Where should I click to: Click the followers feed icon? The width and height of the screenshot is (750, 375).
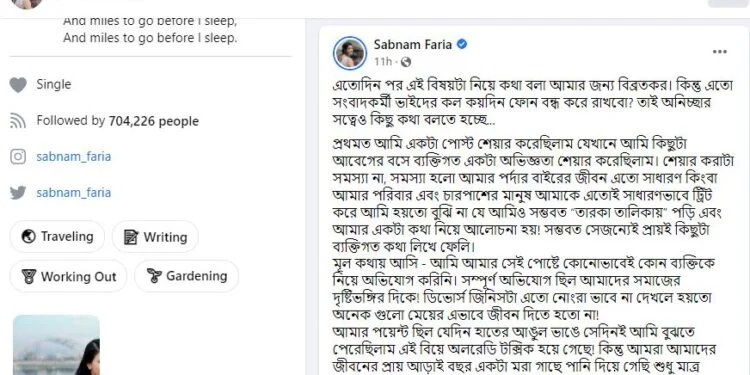[x=18, y=121]
